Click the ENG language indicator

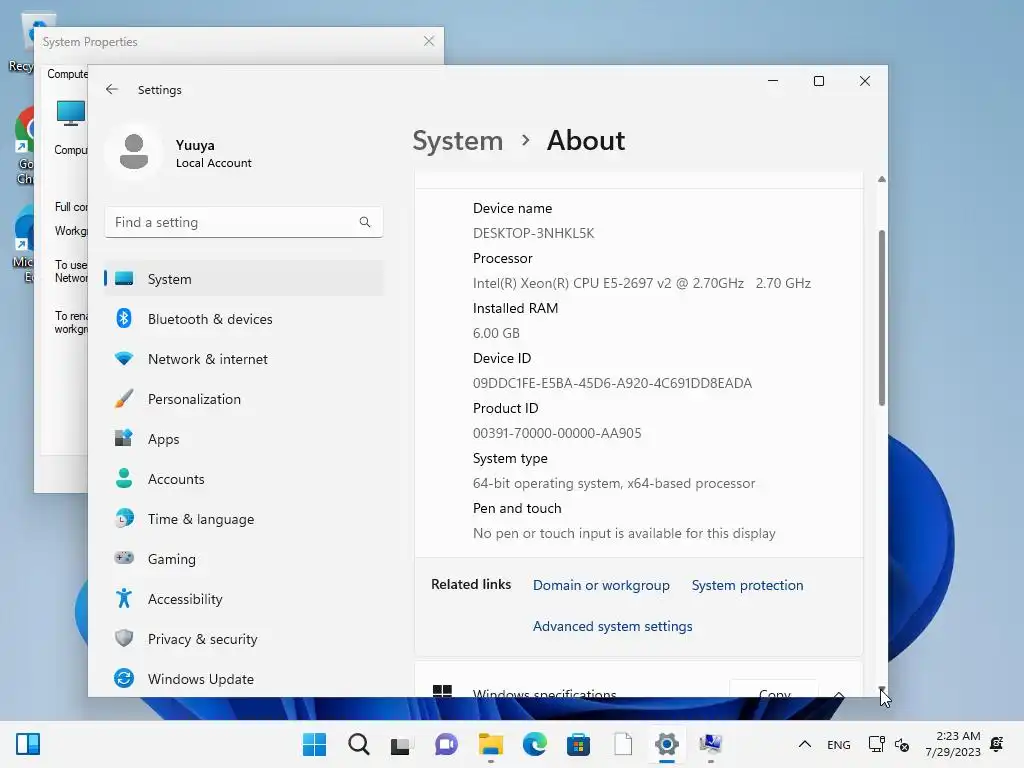click(x=839, y=744)
